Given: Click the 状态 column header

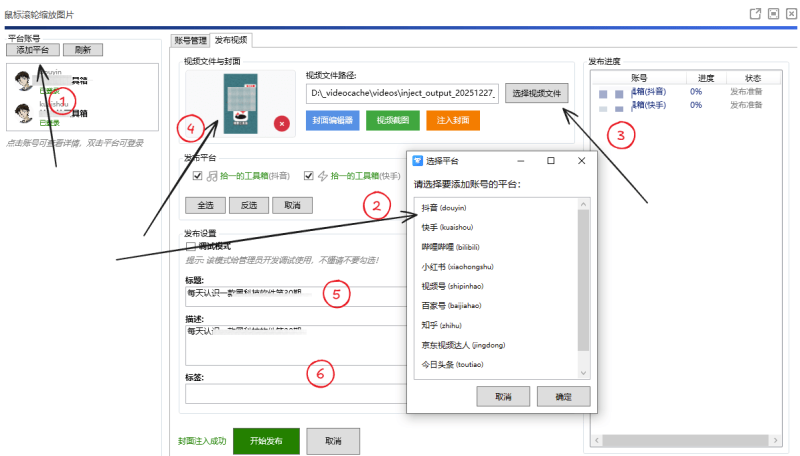Looking at the screenshot, I should (753, 78).
